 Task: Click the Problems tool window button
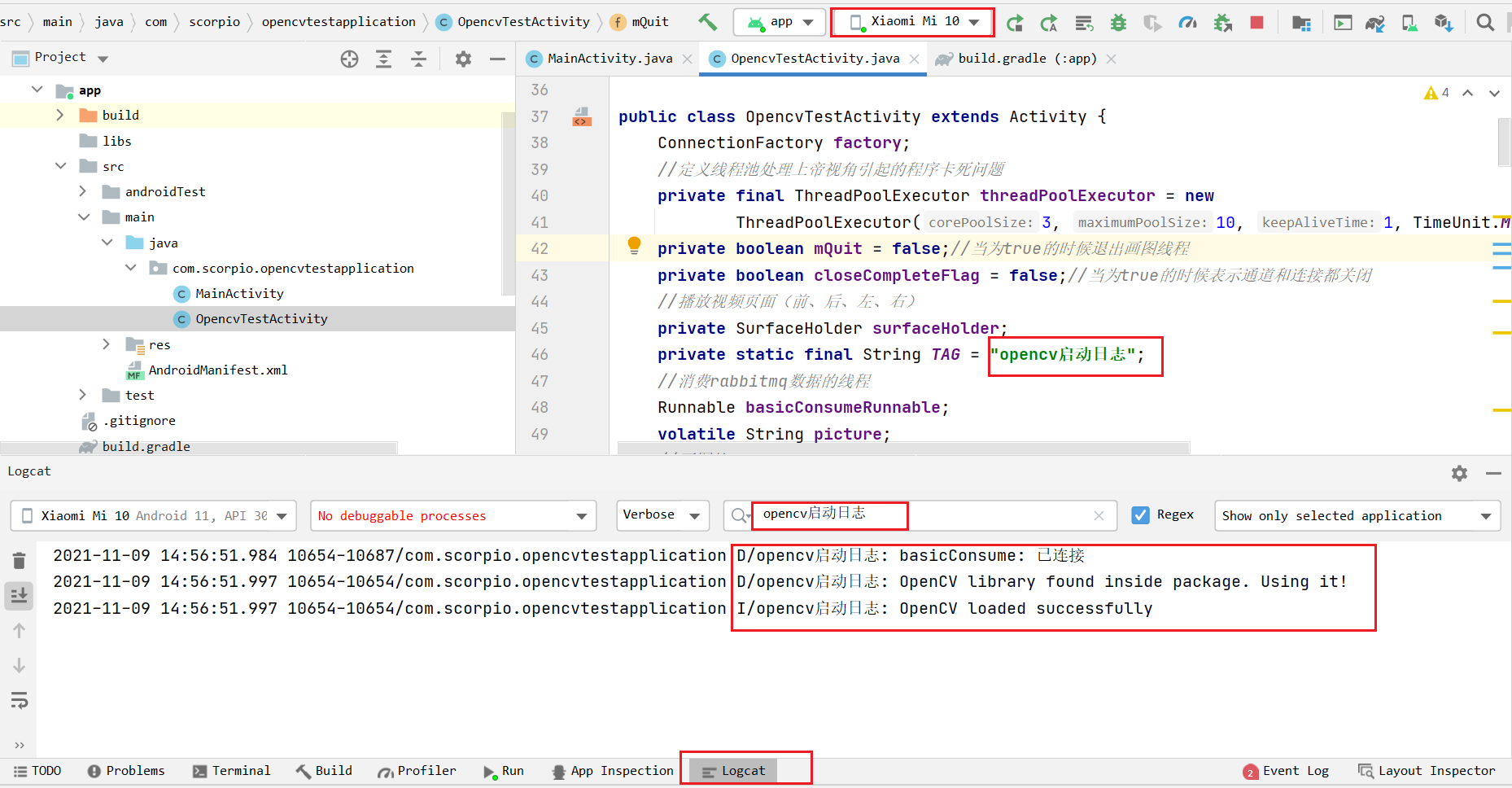126,771
